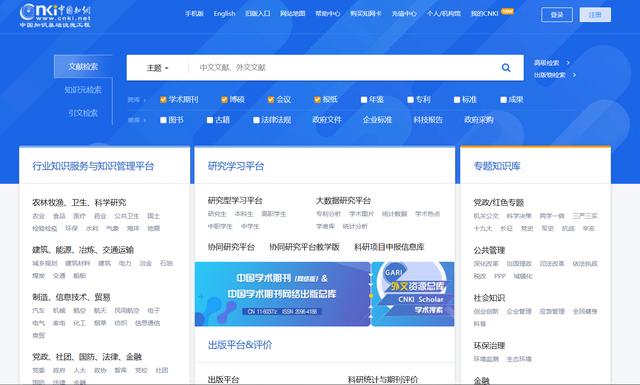Select the 文献检索 tab
The height and width of the screenshot is (385, 640).
(x=83, y=67)
